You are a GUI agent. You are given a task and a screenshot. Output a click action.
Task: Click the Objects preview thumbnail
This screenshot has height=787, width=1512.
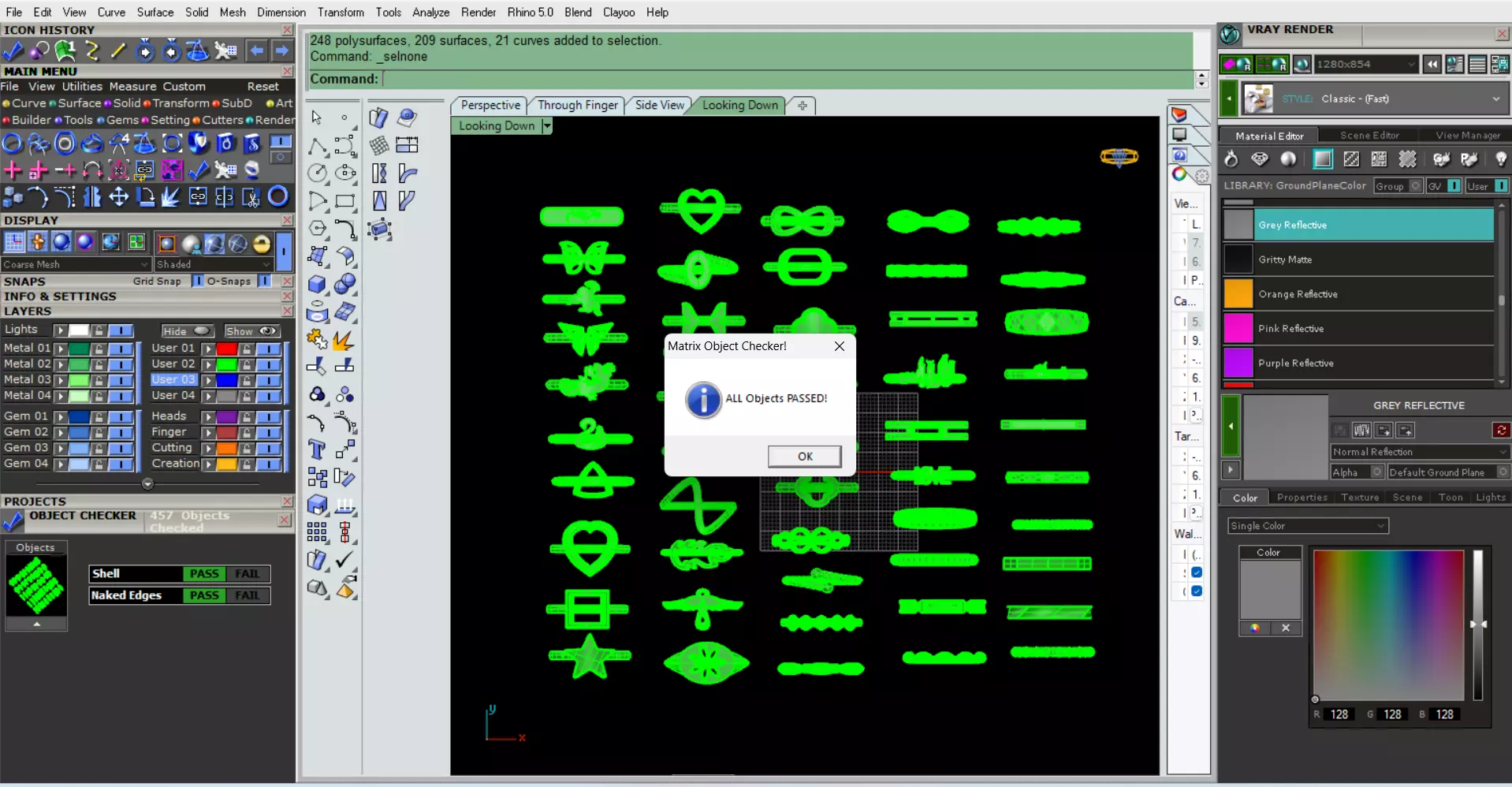pos(35,585)
